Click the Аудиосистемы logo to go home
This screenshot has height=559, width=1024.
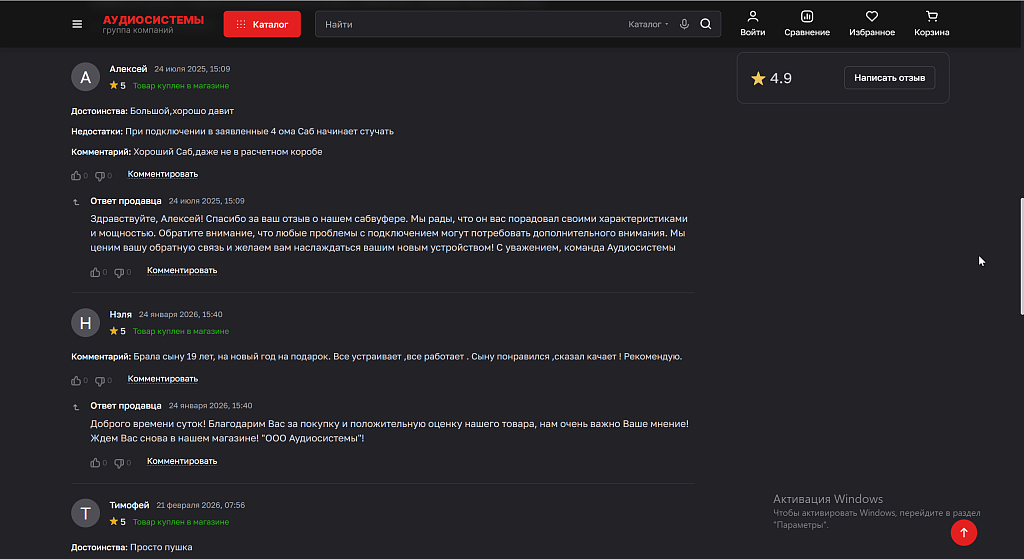[153, 24]
